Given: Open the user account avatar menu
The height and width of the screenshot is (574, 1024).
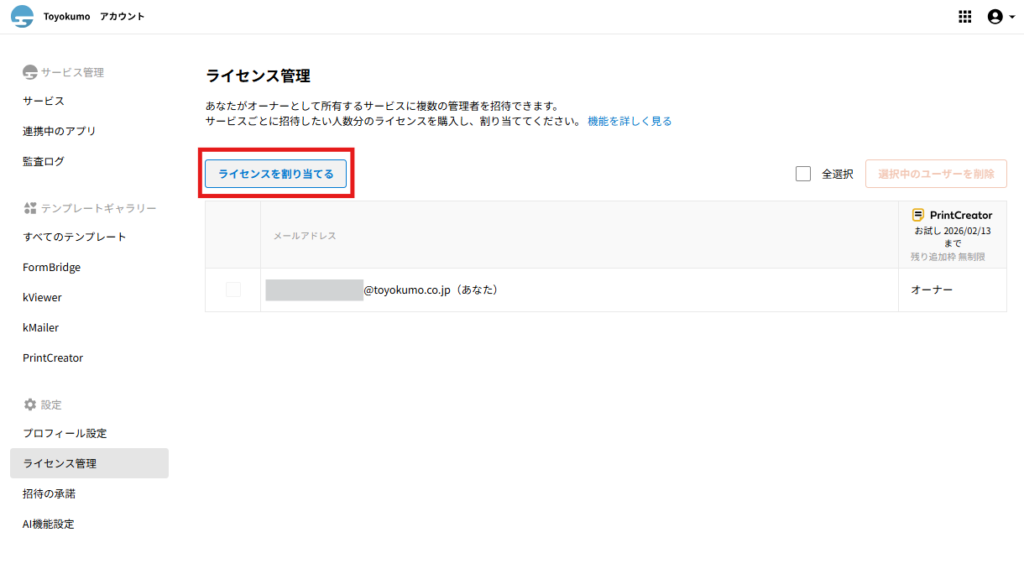Looking at the screenshot, I should pos(994,16).
